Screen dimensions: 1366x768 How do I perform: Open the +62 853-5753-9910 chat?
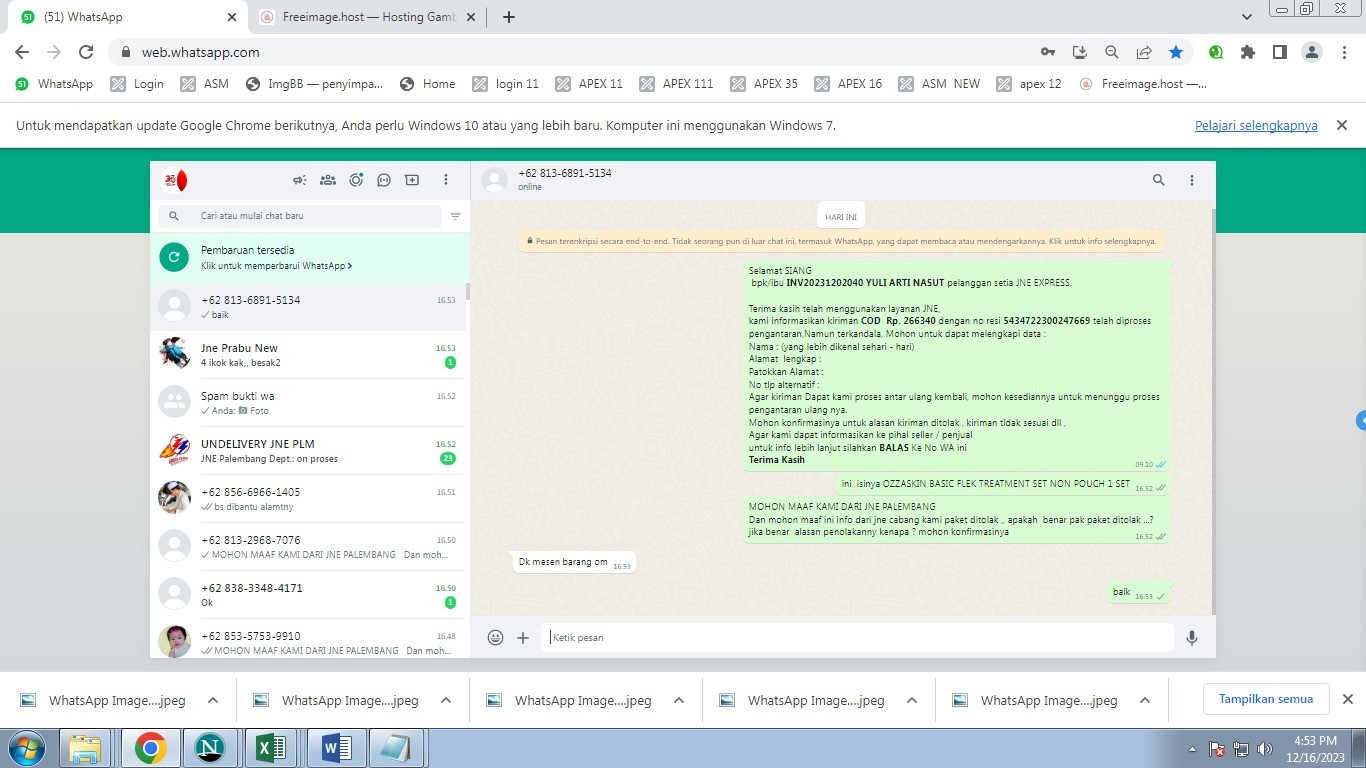pyautogui.click(x=308, y=638)
